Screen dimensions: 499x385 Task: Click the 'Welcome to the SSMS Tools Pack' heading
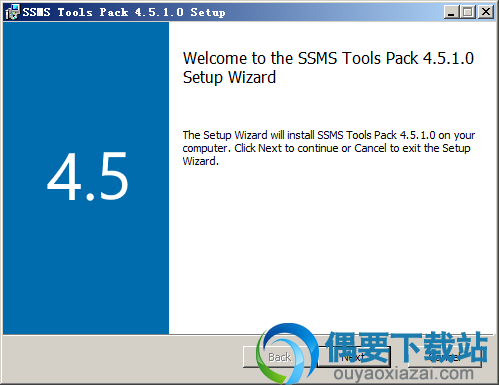point(328,68)
